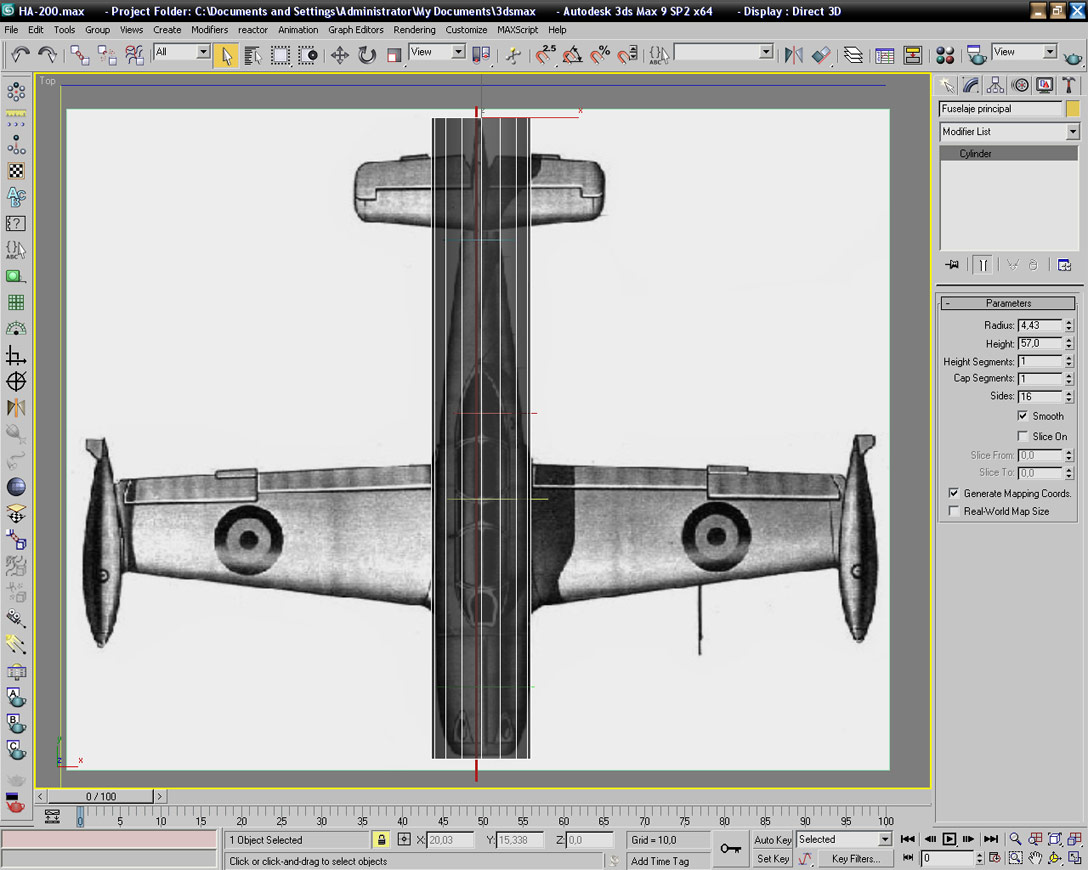Open the Motion command panel tab

pyautogui.click(x=1020, y=85)
